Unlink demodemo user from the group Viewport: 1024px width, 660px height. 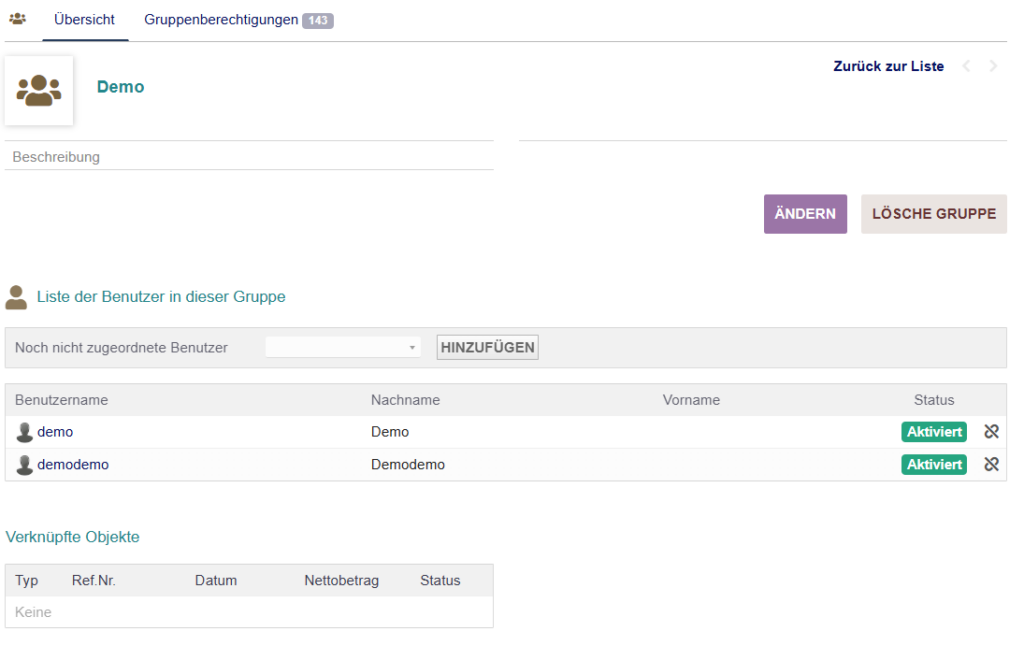pos(991,464)
